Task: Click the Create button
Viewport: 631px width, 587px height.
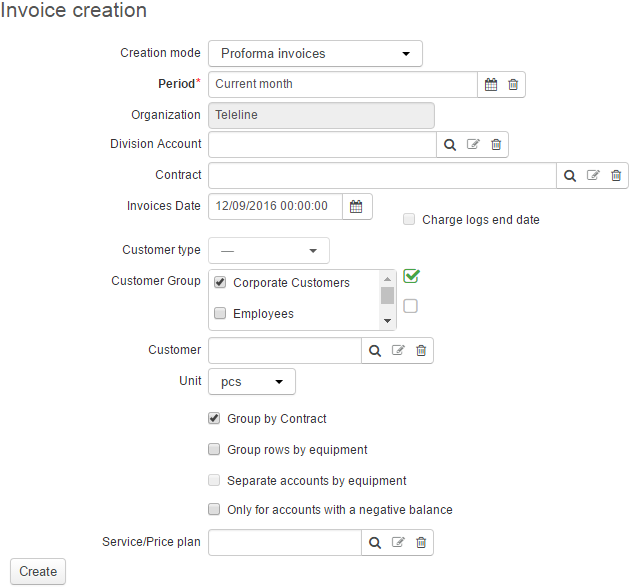Action: 38,571
